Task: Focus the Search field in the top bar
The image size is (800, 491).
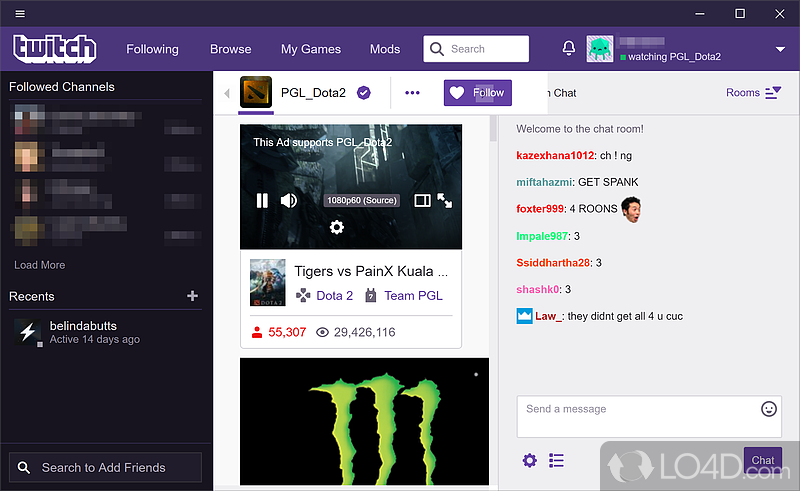Action: [476, 49]
